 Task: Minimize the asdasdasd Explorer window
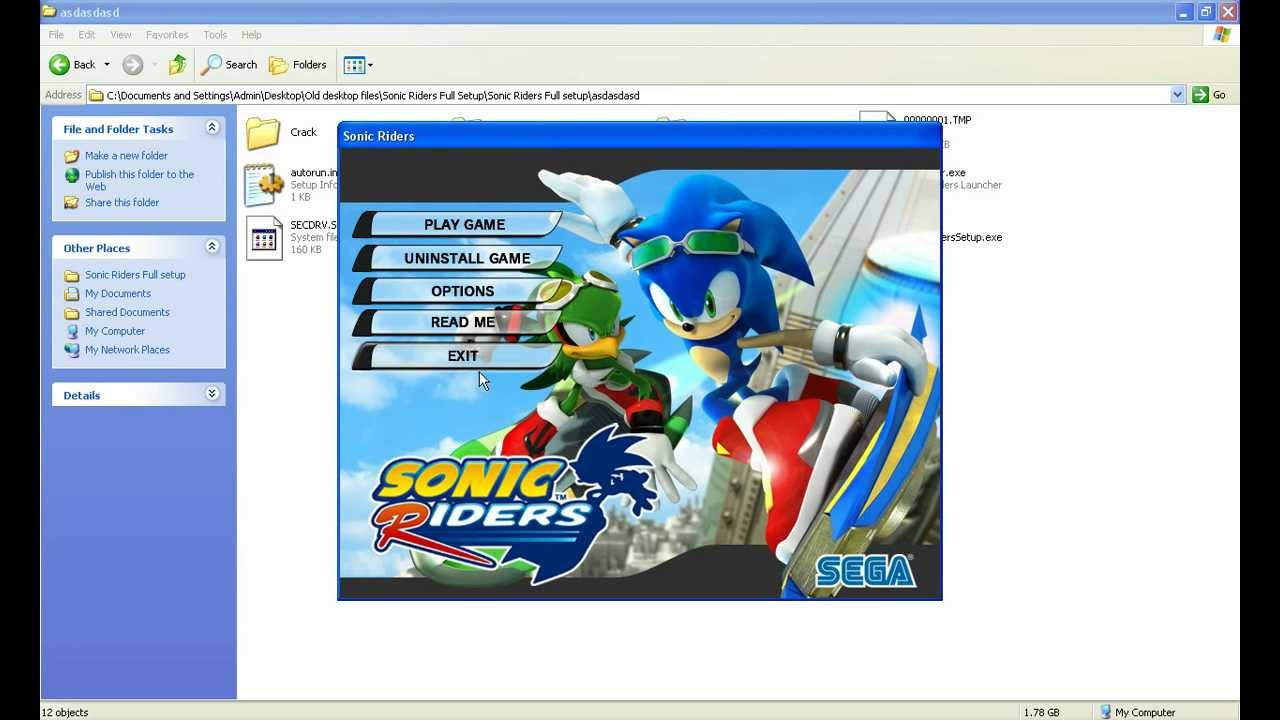(x=1184, y=12)
